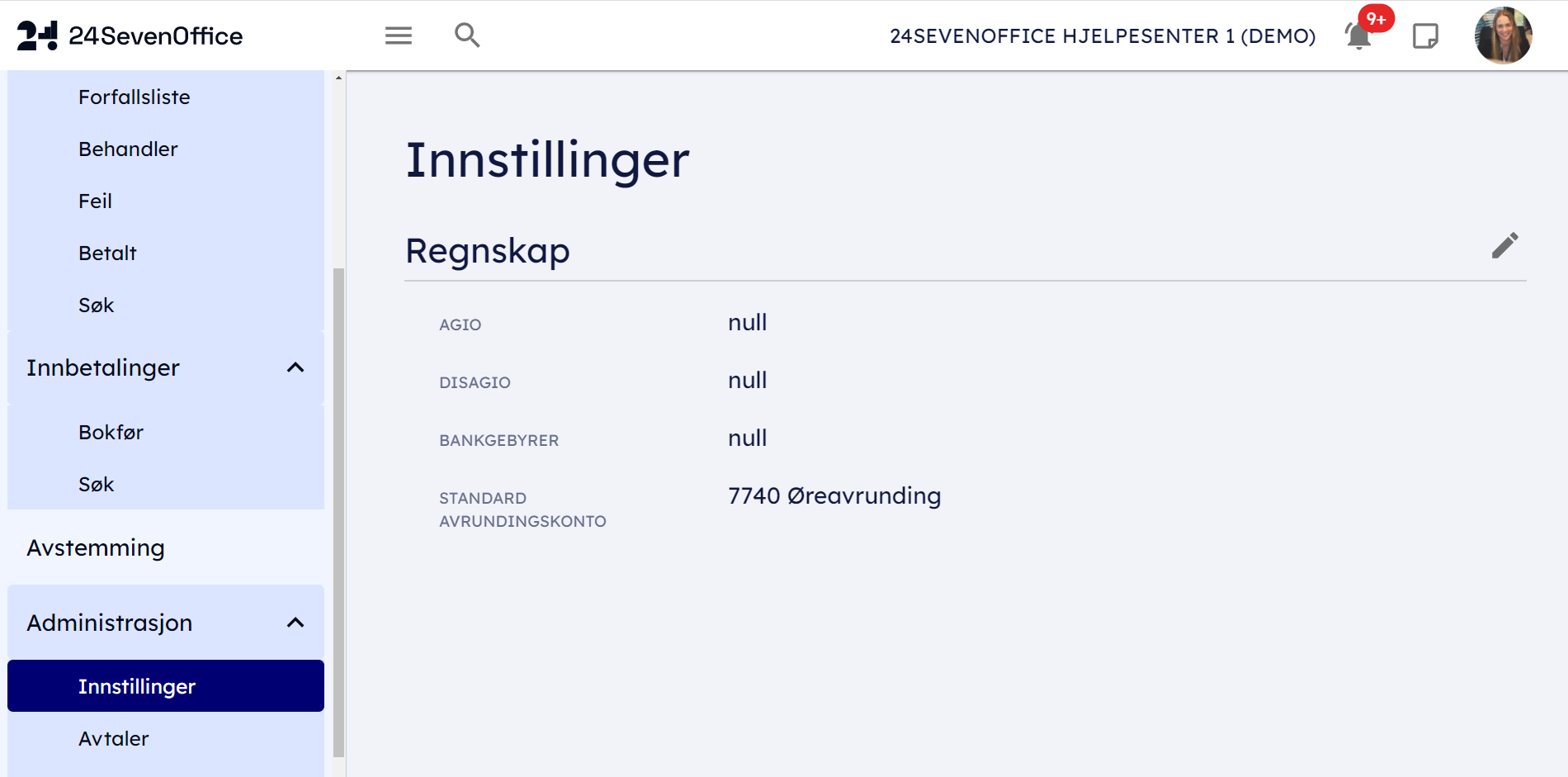This screenshot has height=777, width=1568.
Task: Open Avtaler under Administrasjon
Action: point(114,739)
